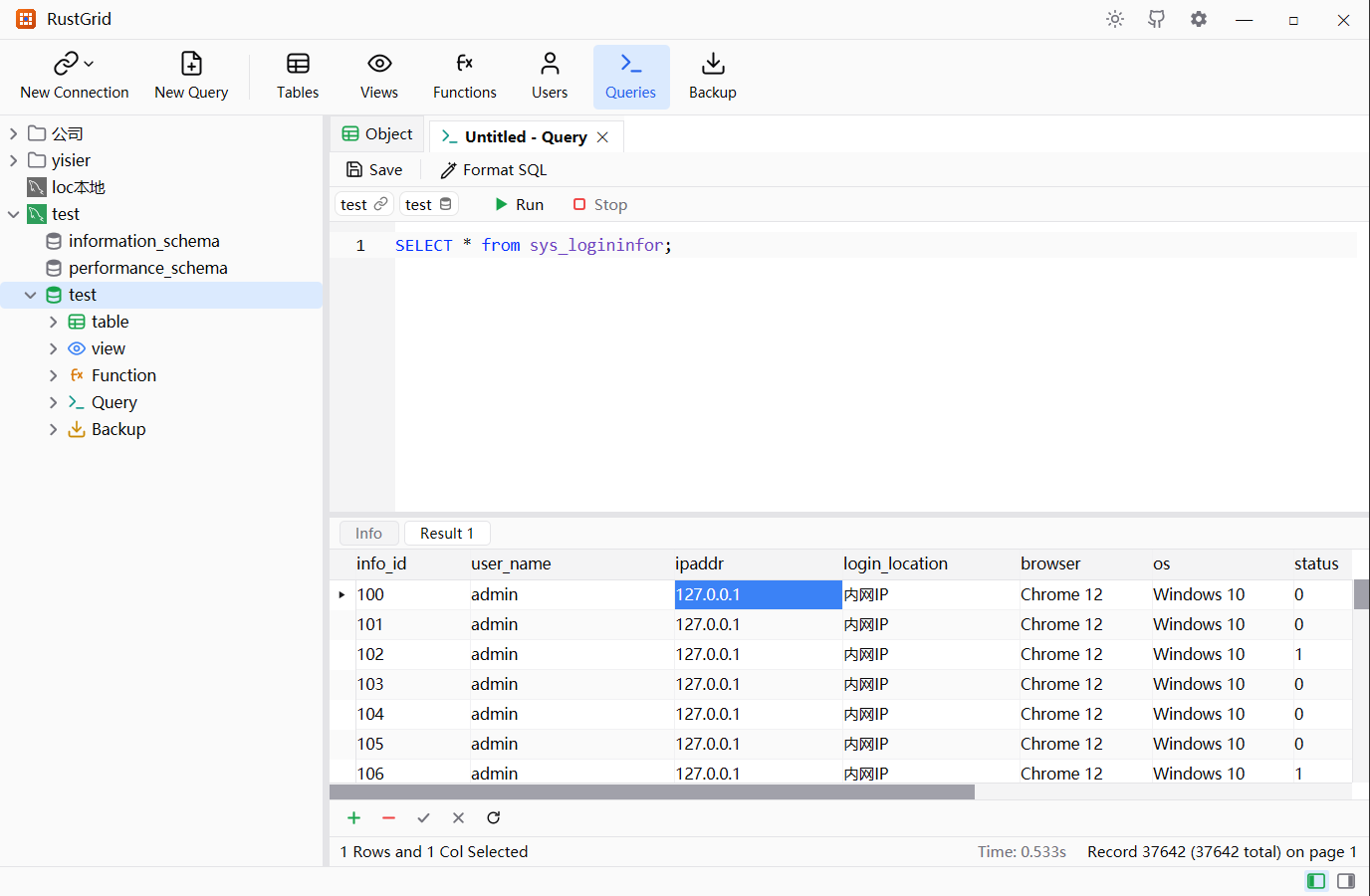Run the SQL query
Screen dimensions: 1370x896
coord(519,204)
